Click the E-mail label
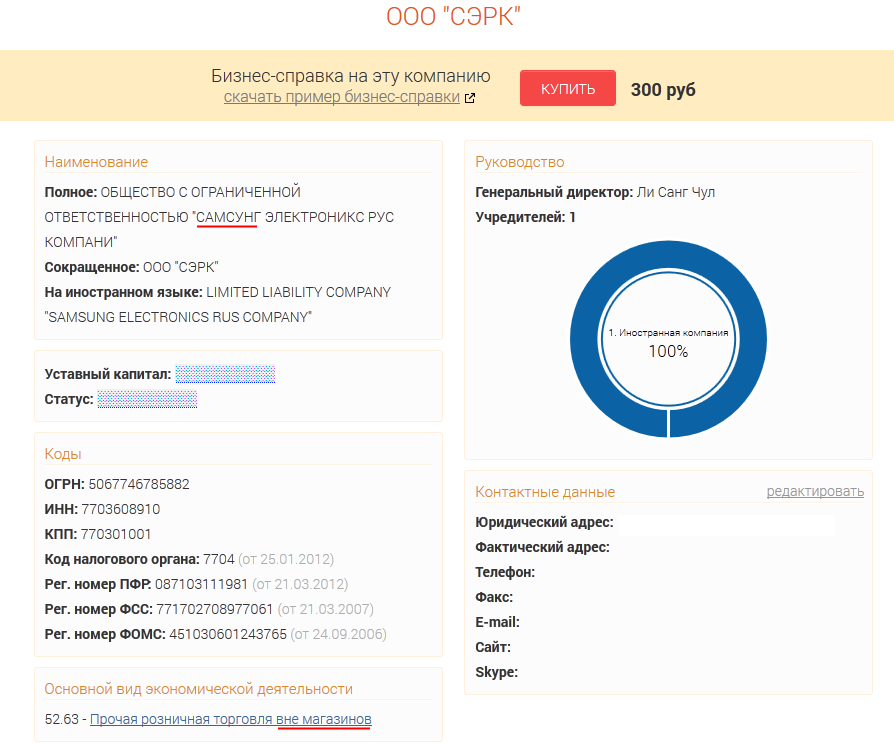This screenshot has height=744, width=894. coord(497,623)
